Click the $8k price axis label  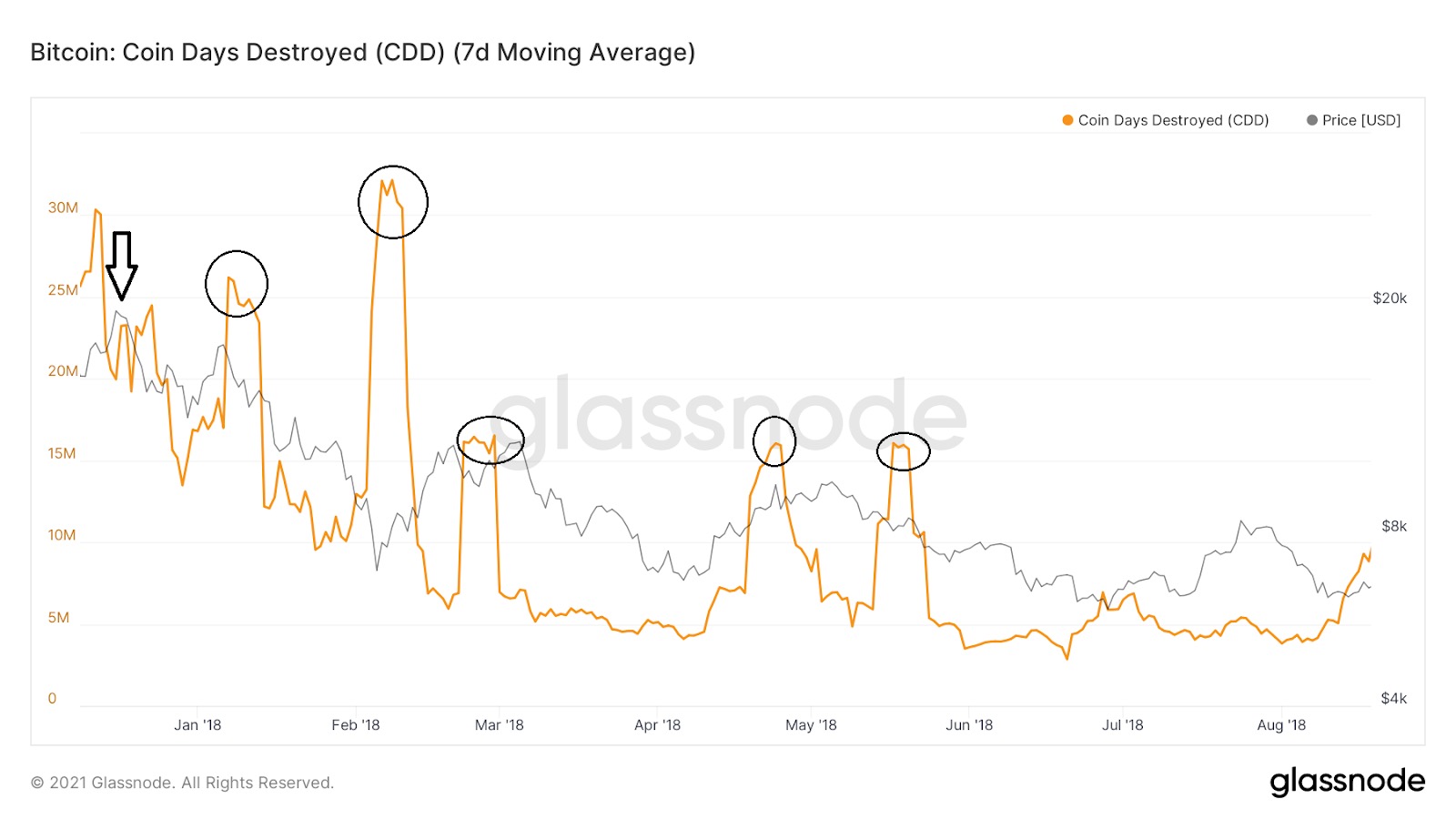[1394, 526]
